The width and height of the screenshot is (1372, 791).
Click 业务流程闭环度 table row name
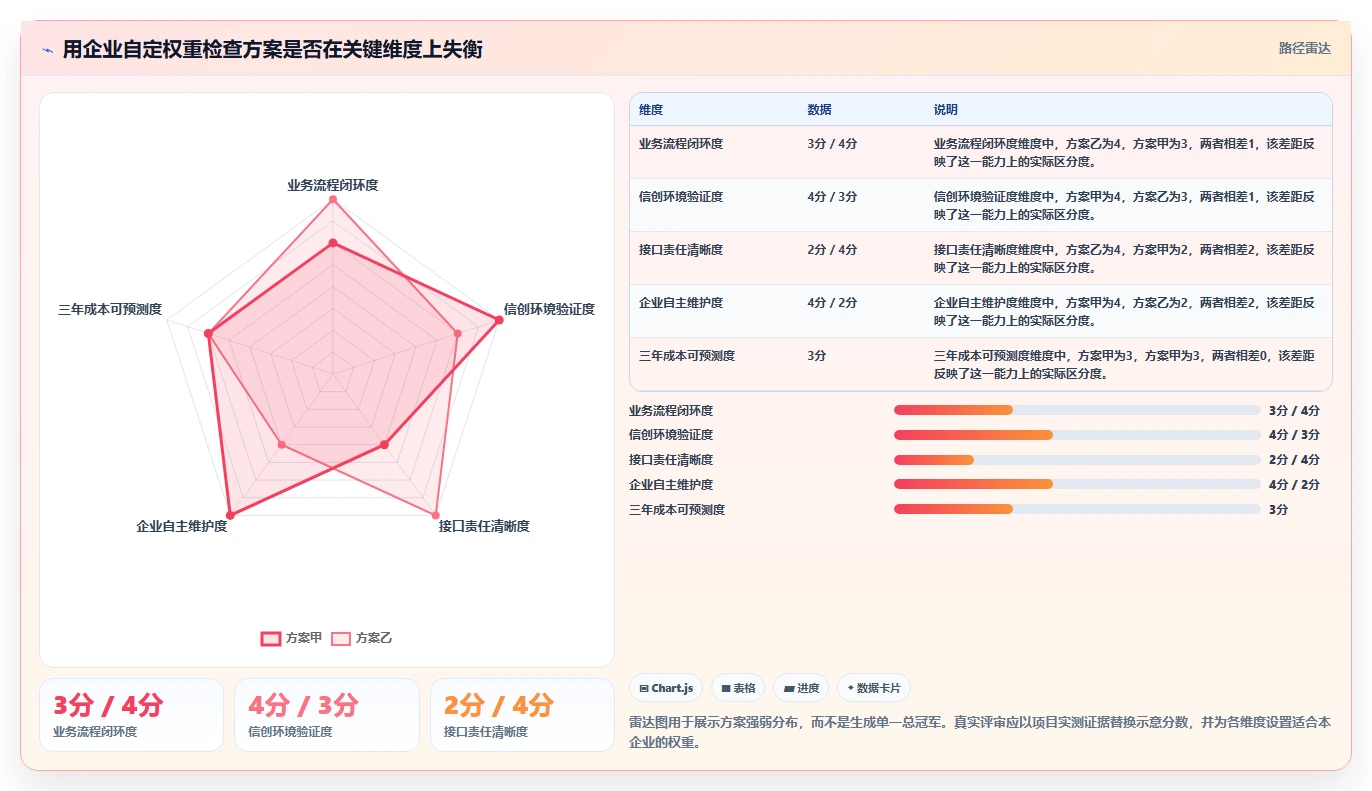click(681, 144)
